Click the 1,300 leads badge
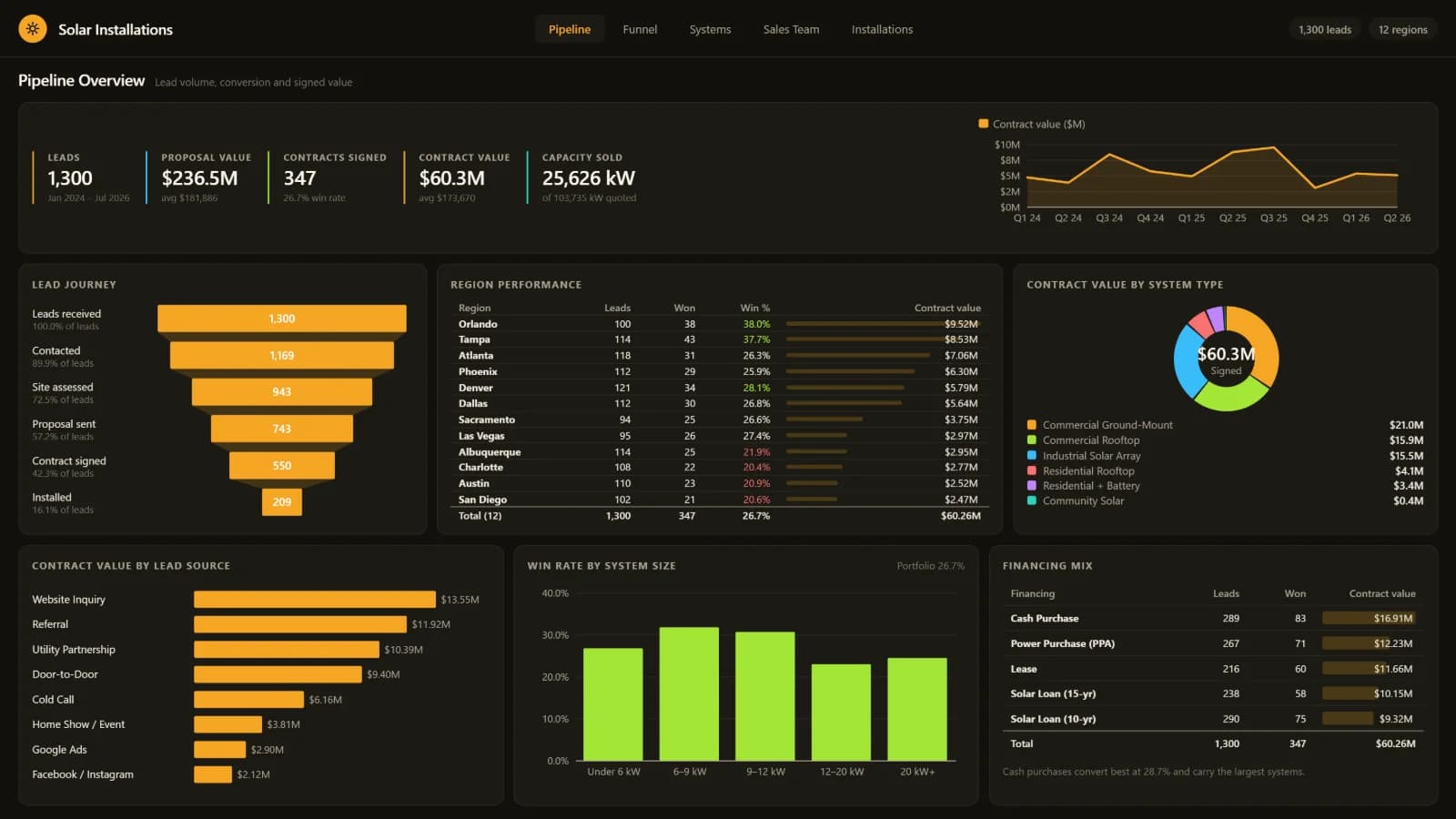Screen dimensions: 1456x819 click(x=1325, y=29)
